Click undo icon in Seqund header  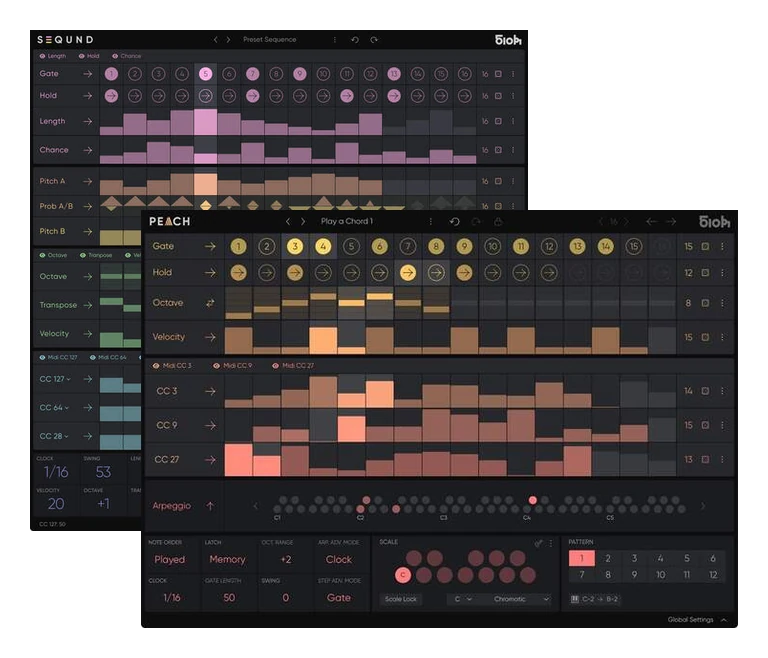tap(355, 40)
